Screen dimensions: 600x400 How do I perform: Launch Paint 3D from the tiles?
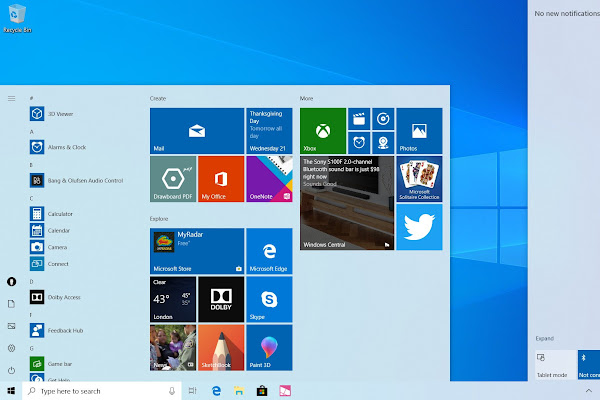269,348
